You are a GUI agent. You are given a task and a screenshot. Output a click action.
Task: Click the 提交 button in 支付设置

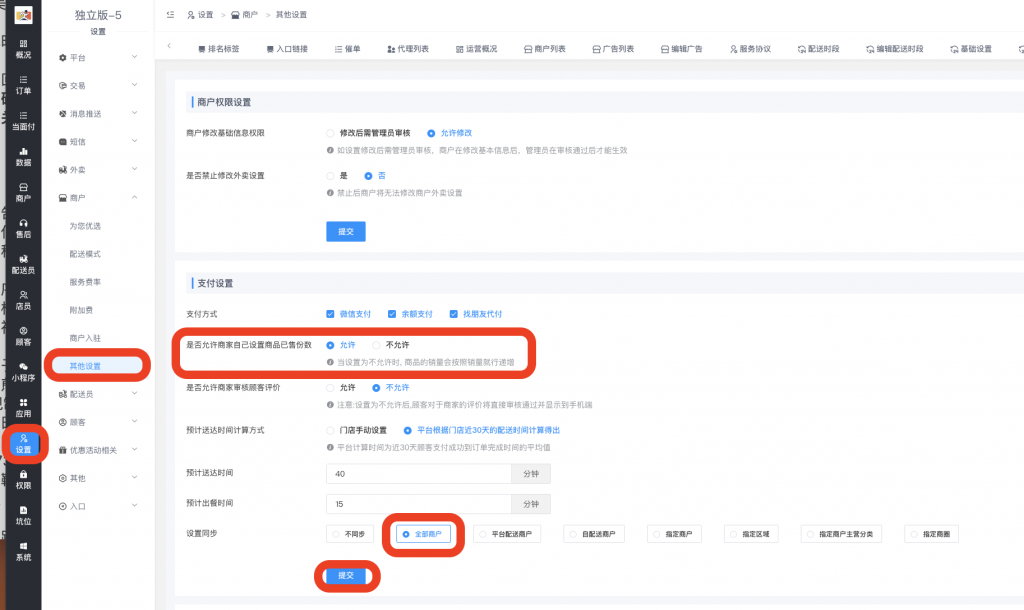pyautogui.click(x=347, y=576)
